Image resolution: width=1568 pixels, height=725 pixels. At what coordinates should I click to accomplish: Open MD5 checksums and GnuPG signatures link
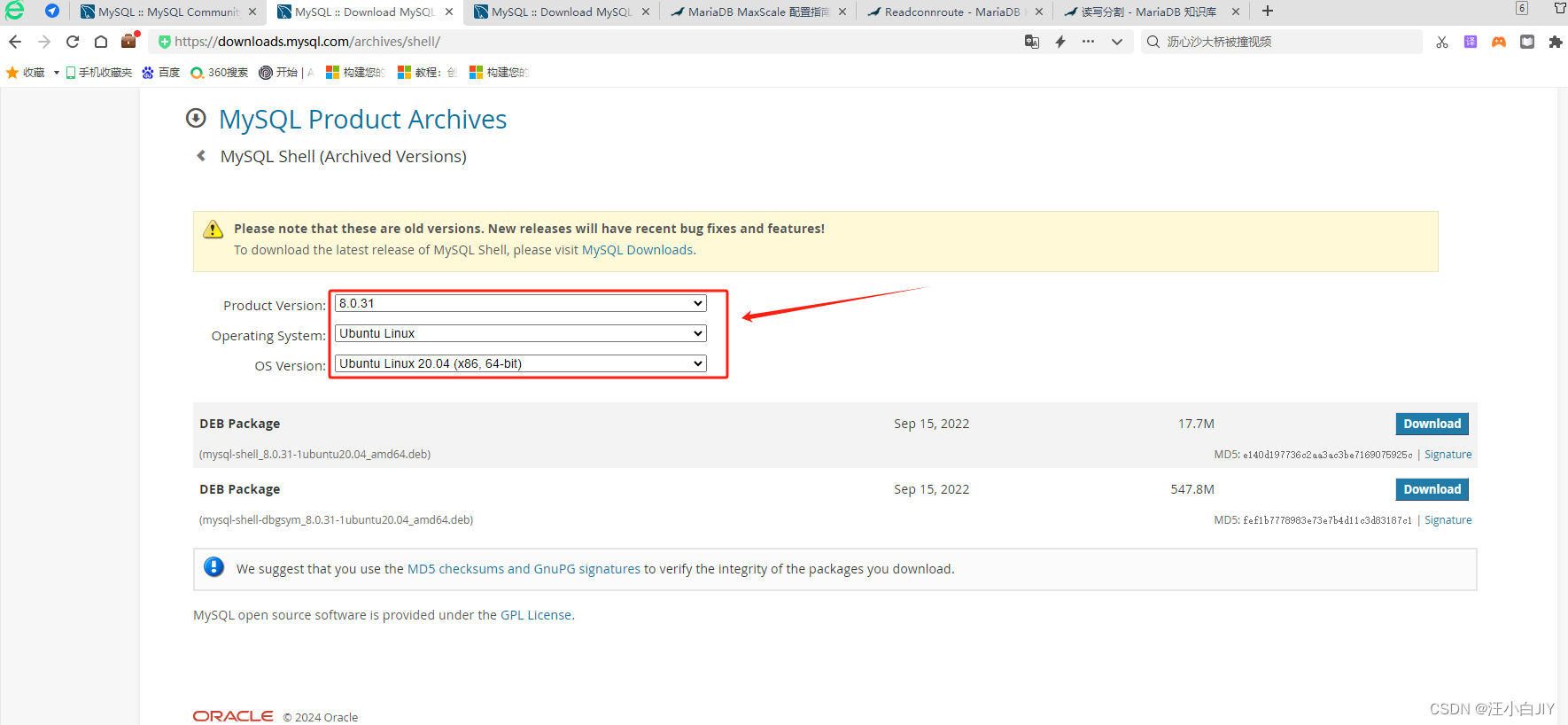coord(524,569)
